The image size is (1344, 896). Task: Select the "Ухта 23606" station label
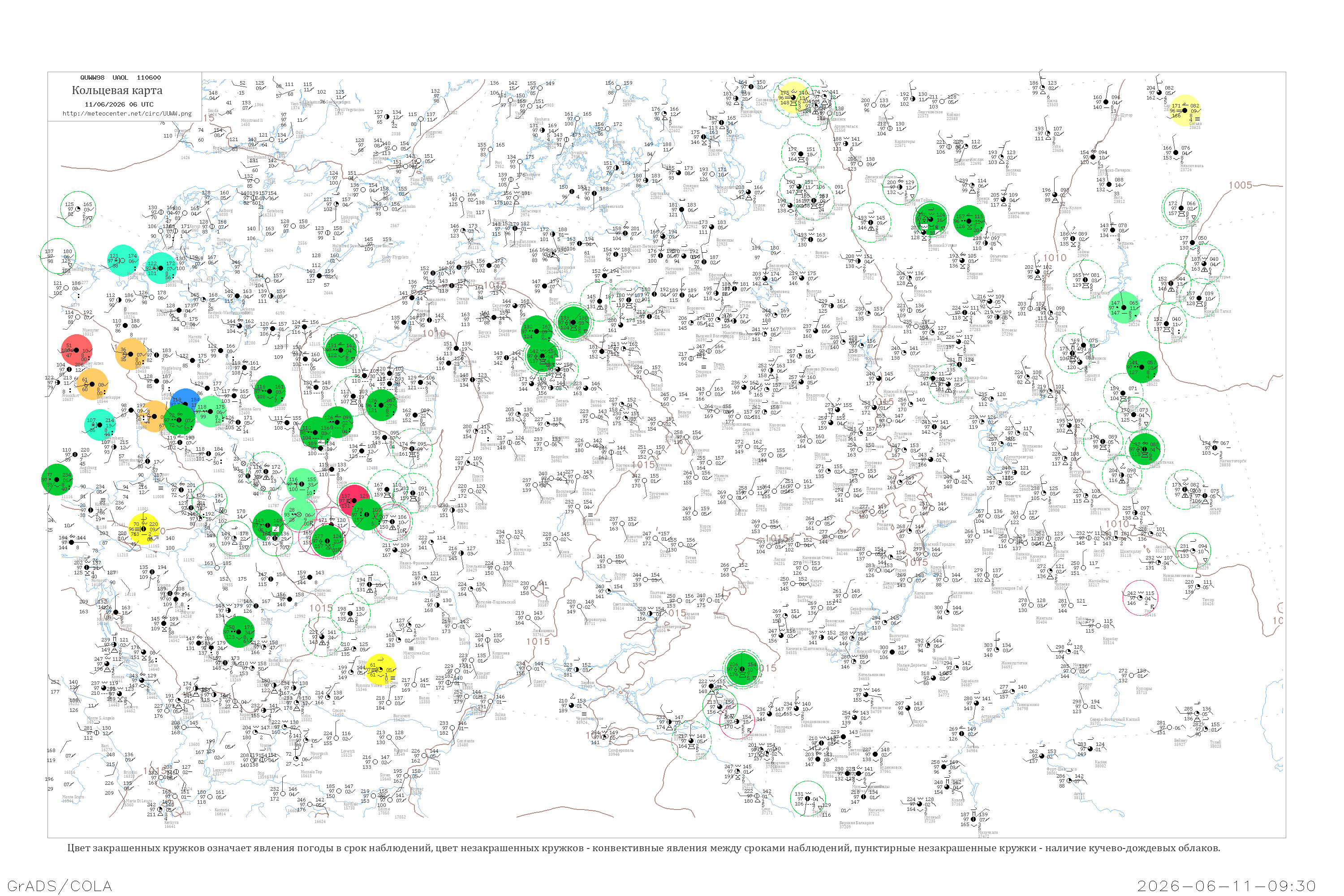click(1058, 149)
